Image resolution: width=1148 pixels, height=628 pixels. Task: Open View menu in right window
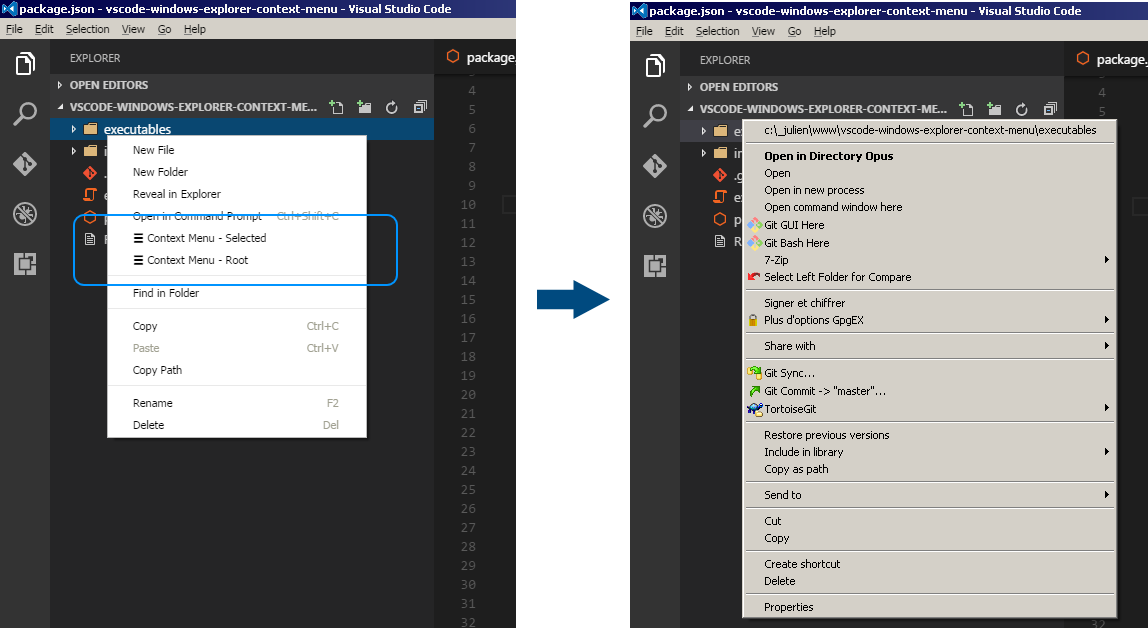point(763,31)
